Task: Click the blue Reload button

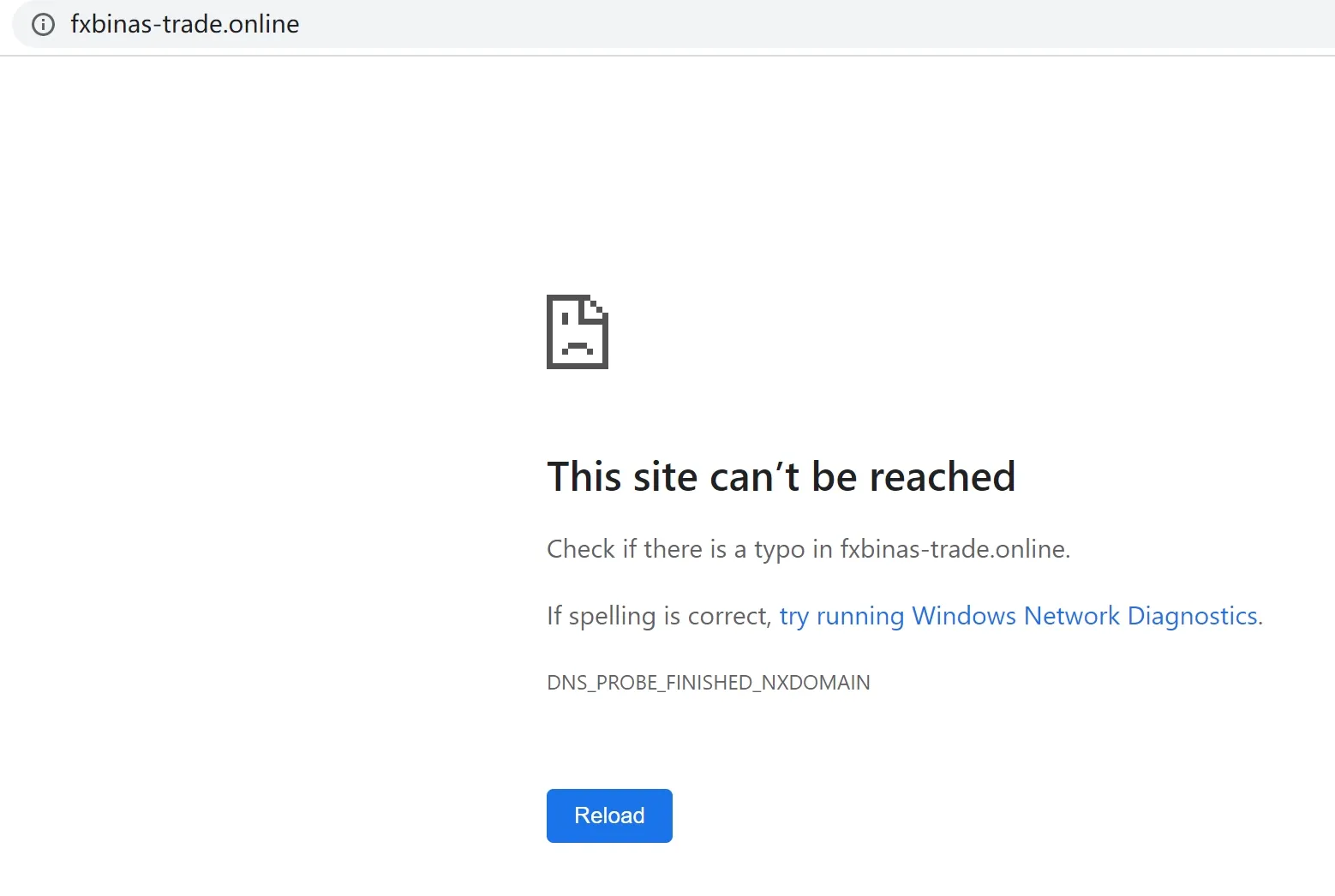Action: [609, 815]
